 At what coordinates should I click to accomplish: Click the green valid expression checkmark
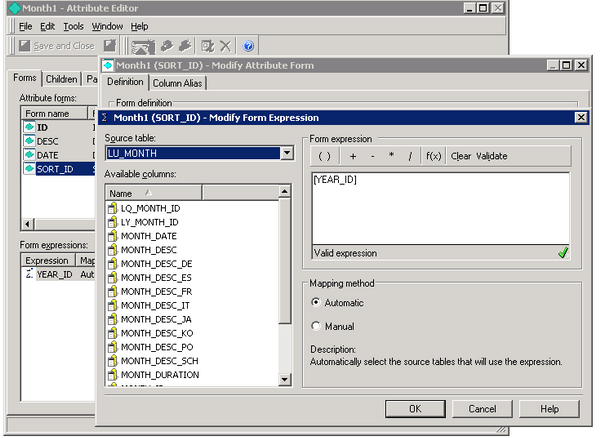[x=563, y=252]
